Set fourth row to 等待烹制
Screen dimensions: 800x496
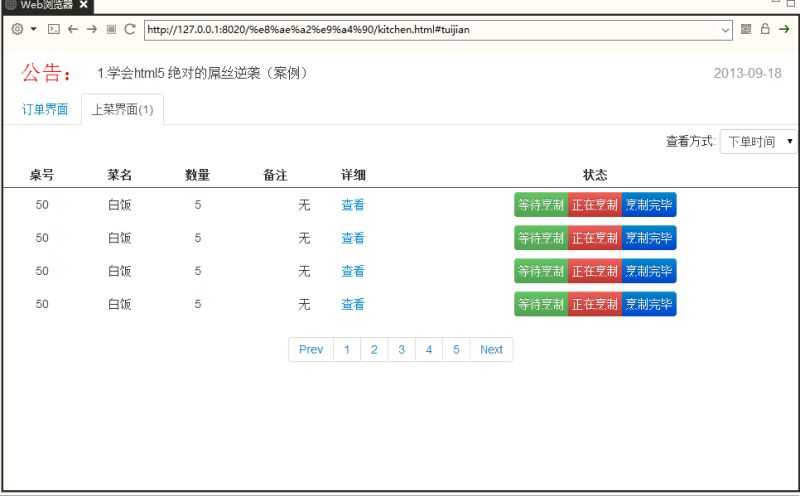541,304
